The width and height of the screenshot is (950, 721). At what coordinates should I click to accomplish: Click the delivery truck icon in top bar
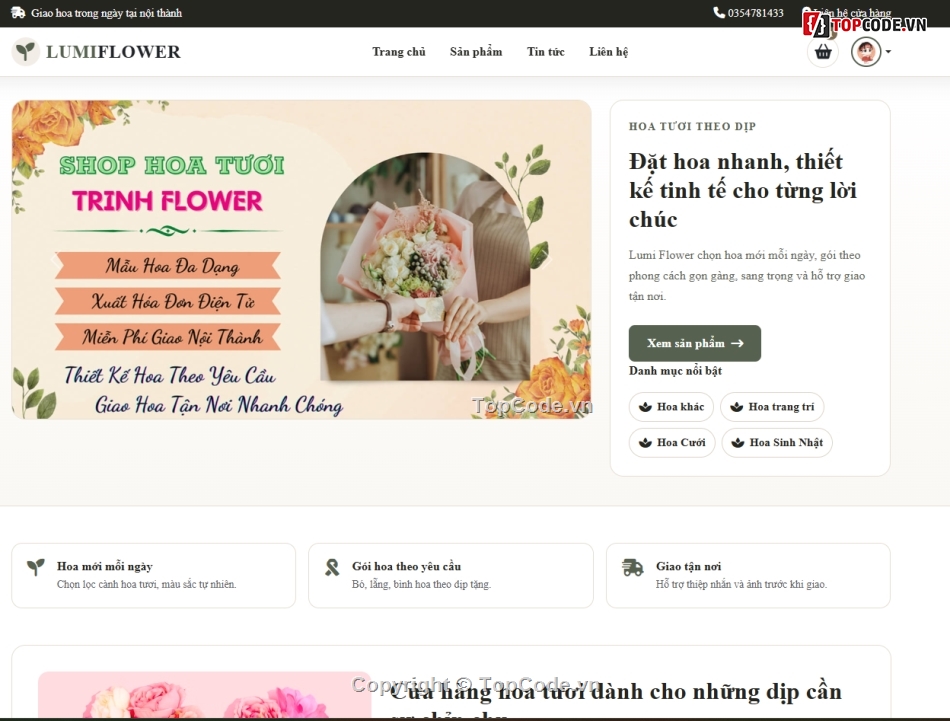(18, 12)
